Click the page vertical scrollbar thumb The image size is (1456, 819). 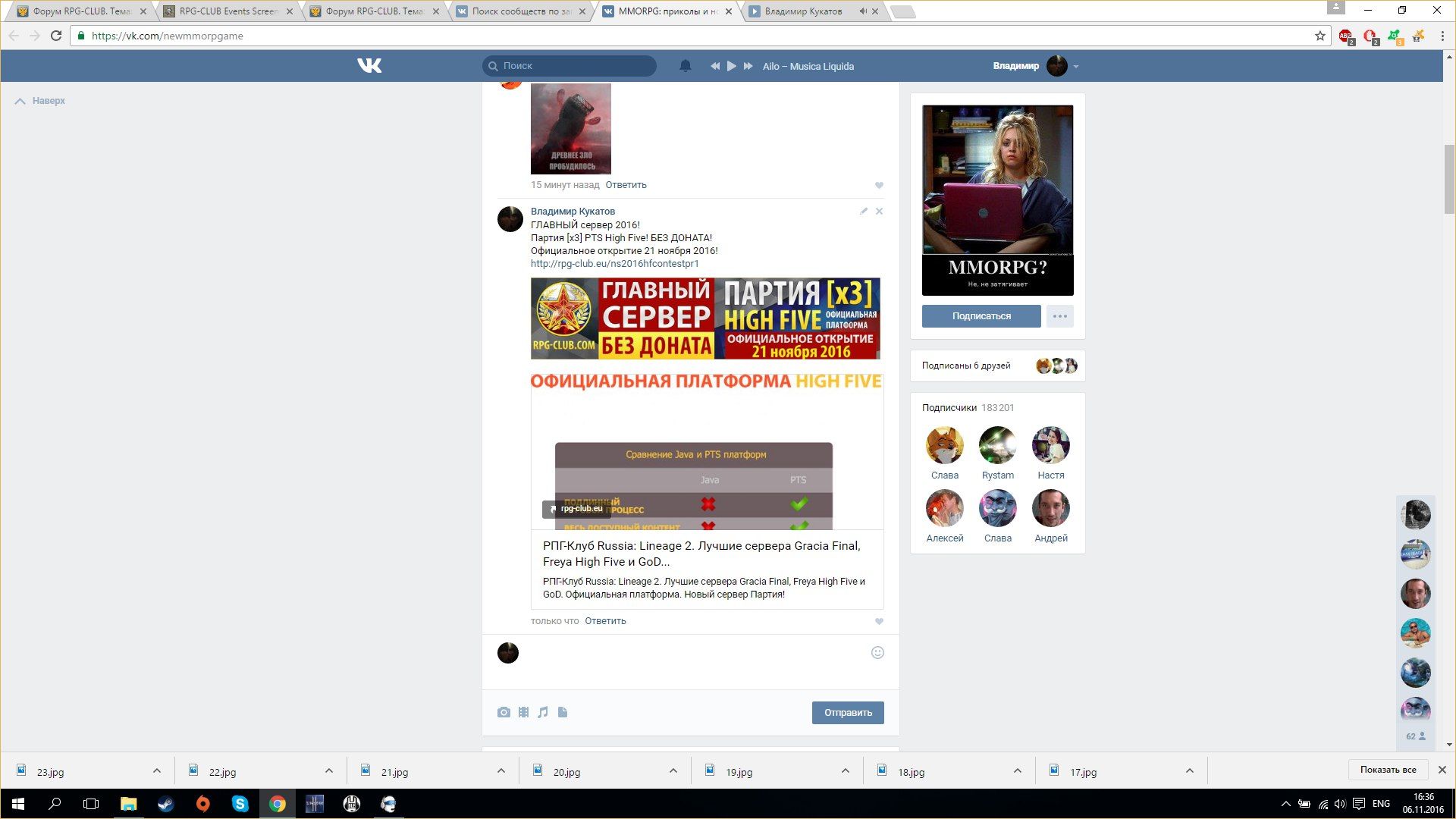1449,180
